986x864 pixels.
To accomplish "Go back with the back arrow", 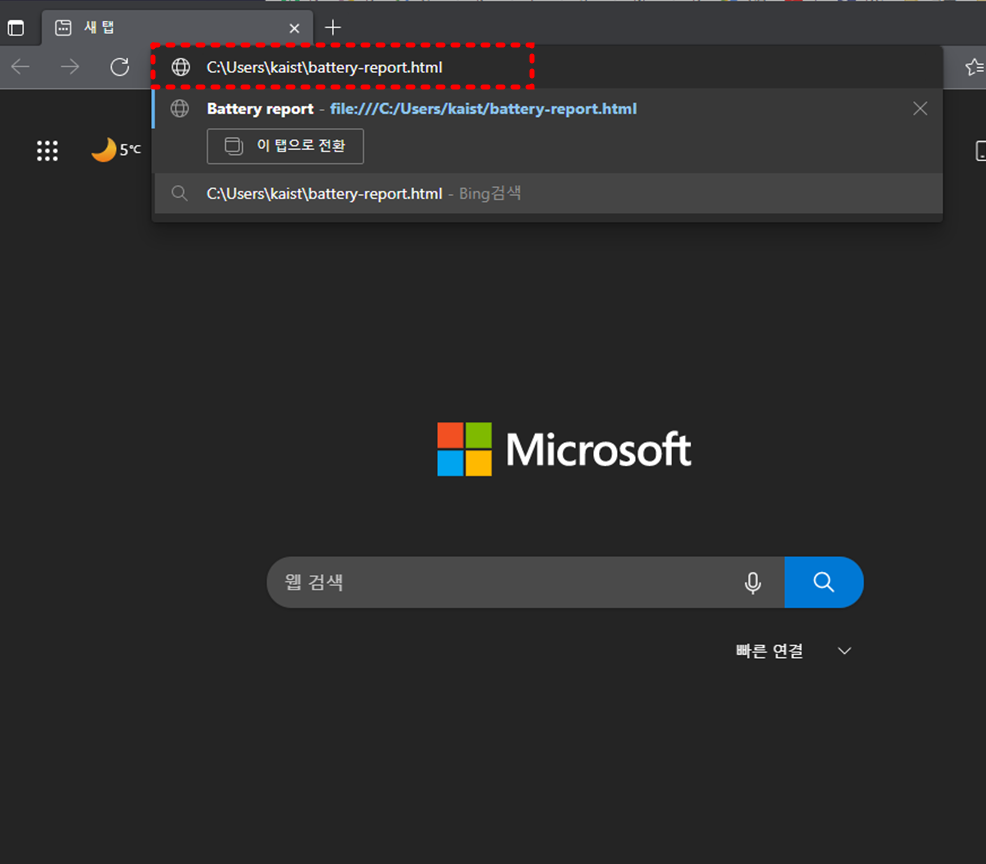I will 21,67.
